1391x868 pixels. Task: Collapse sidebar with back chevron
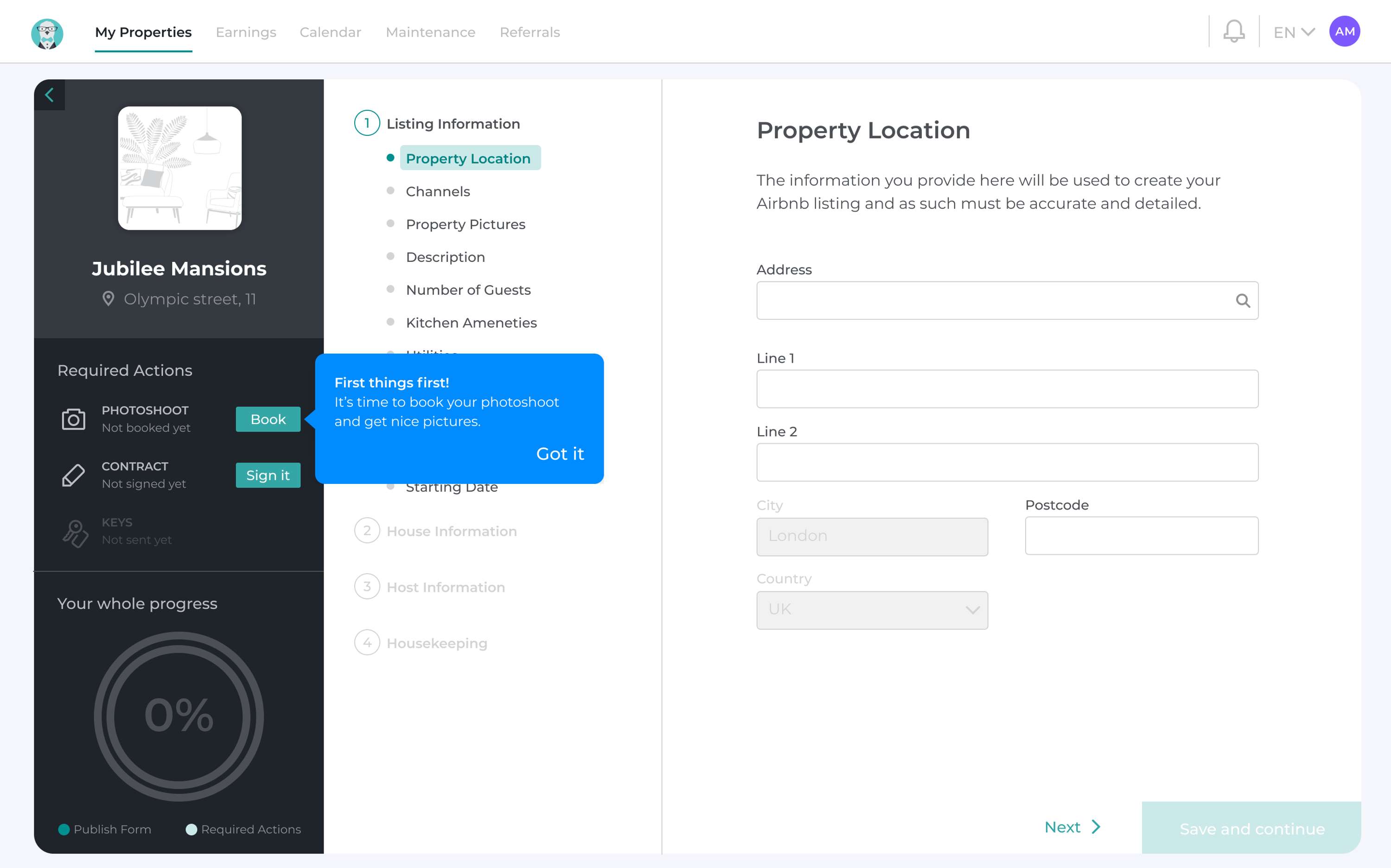pos(50,95)
